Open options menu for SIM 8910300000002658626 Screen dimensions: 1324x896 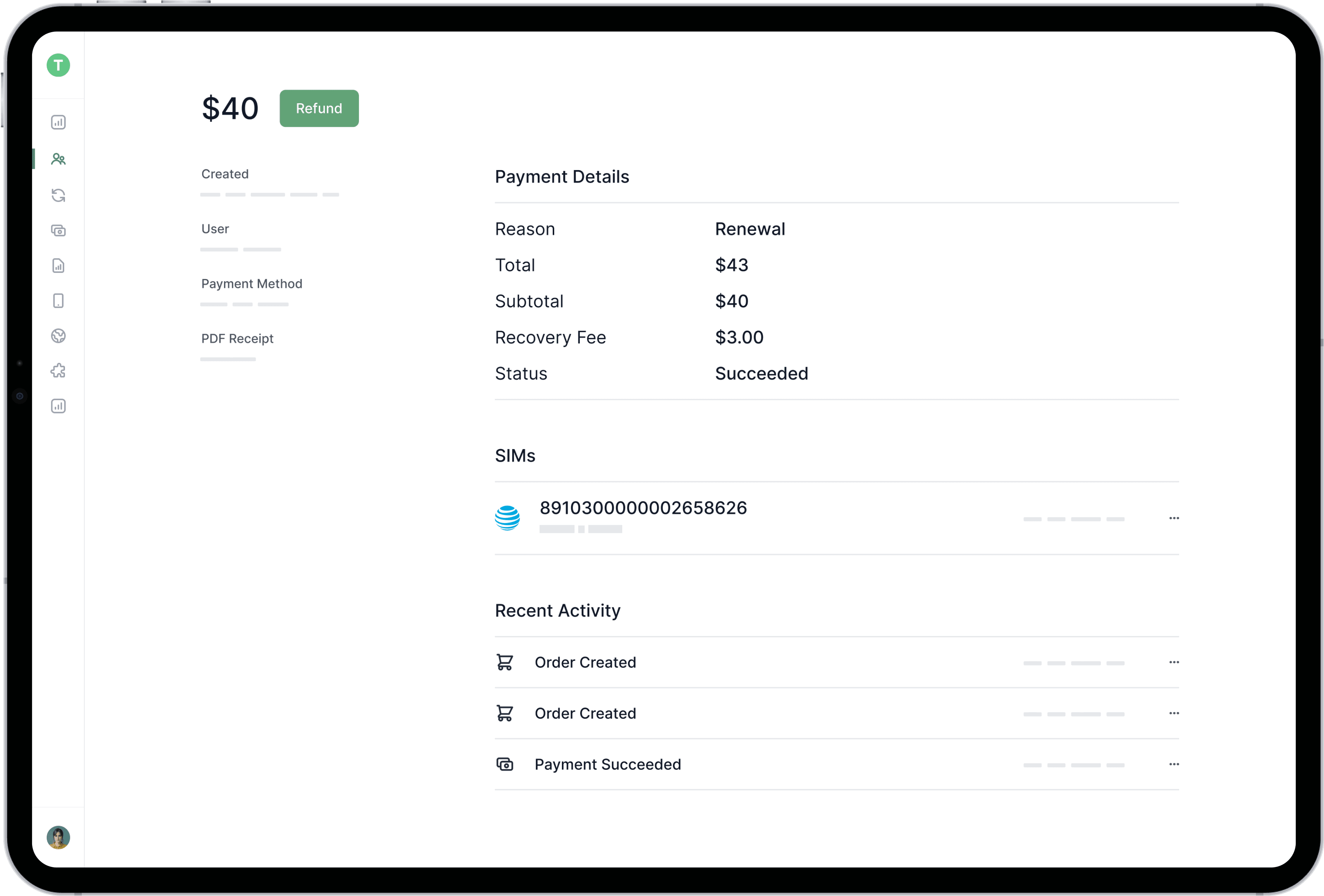1173,518
